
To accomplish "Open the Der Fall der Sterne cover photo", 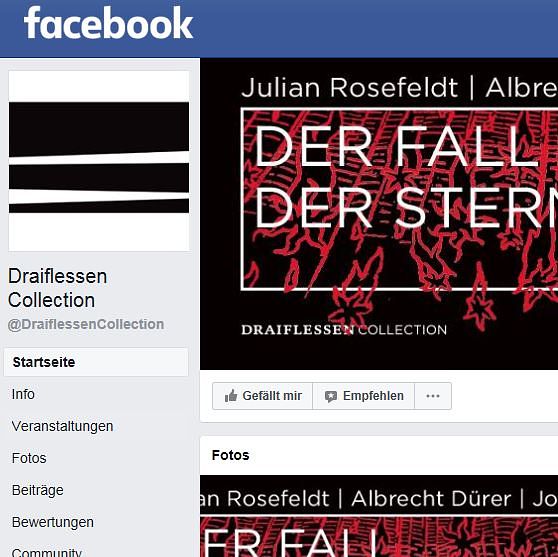I will pyautogui.click(x=379, y=214).
